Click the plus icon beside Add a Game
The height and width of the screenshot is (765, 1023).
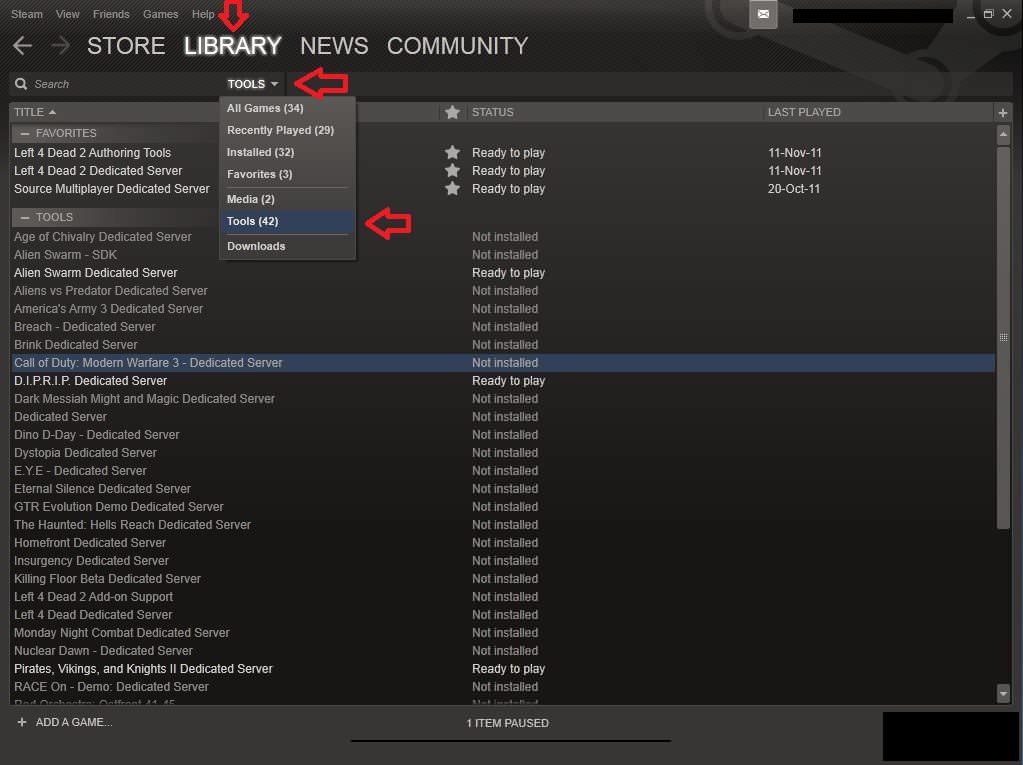pos(22,722)
